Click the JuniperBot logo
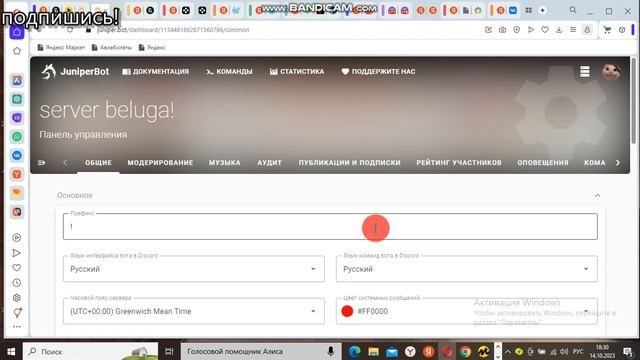The width and height of the screenshot is (640, 360). [75, 71]
